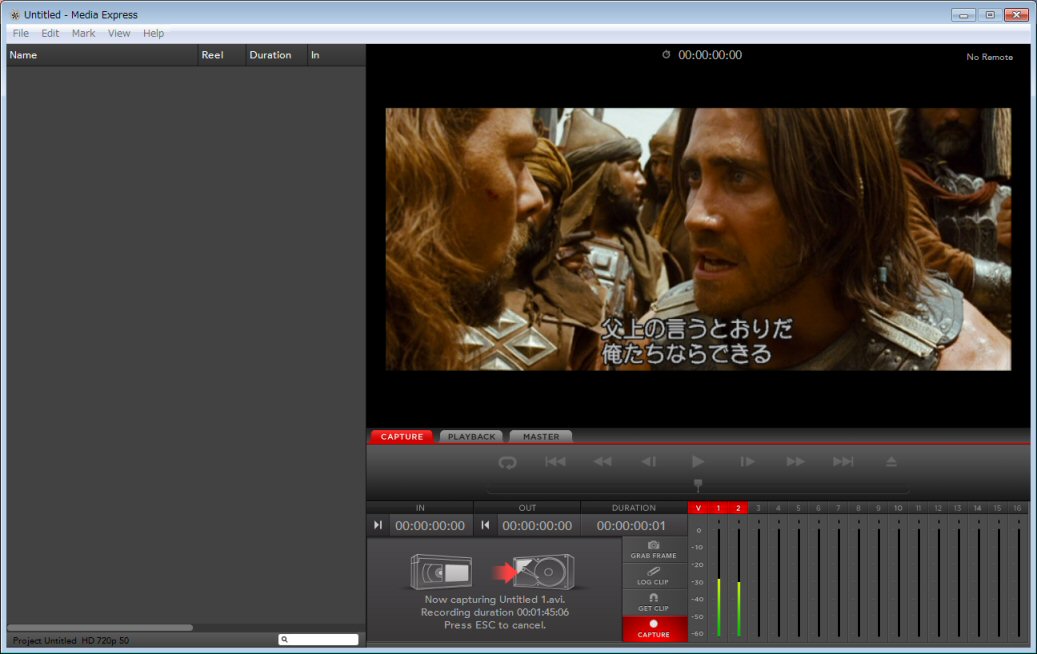The image size is (1037, 654).
Task: Enable audio channel 10
Action: coord(898,508)
